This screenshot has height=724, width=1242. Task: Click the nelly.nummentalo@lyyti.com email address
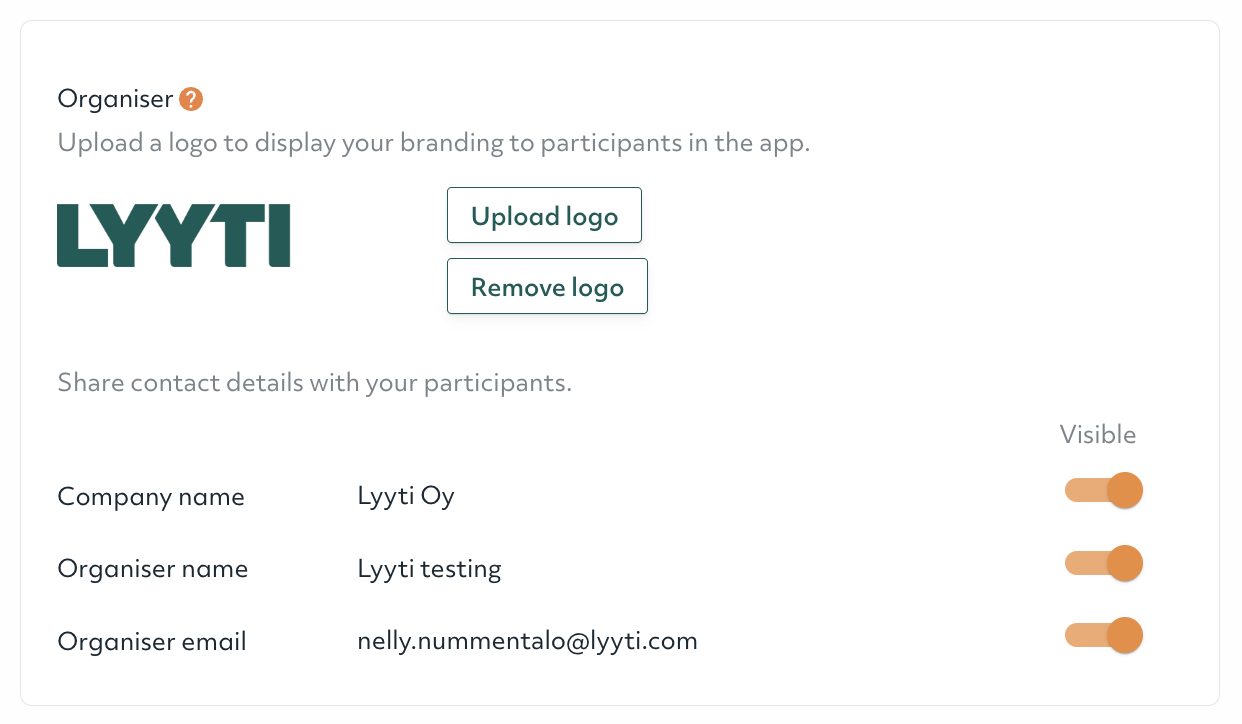coord(527,641)
